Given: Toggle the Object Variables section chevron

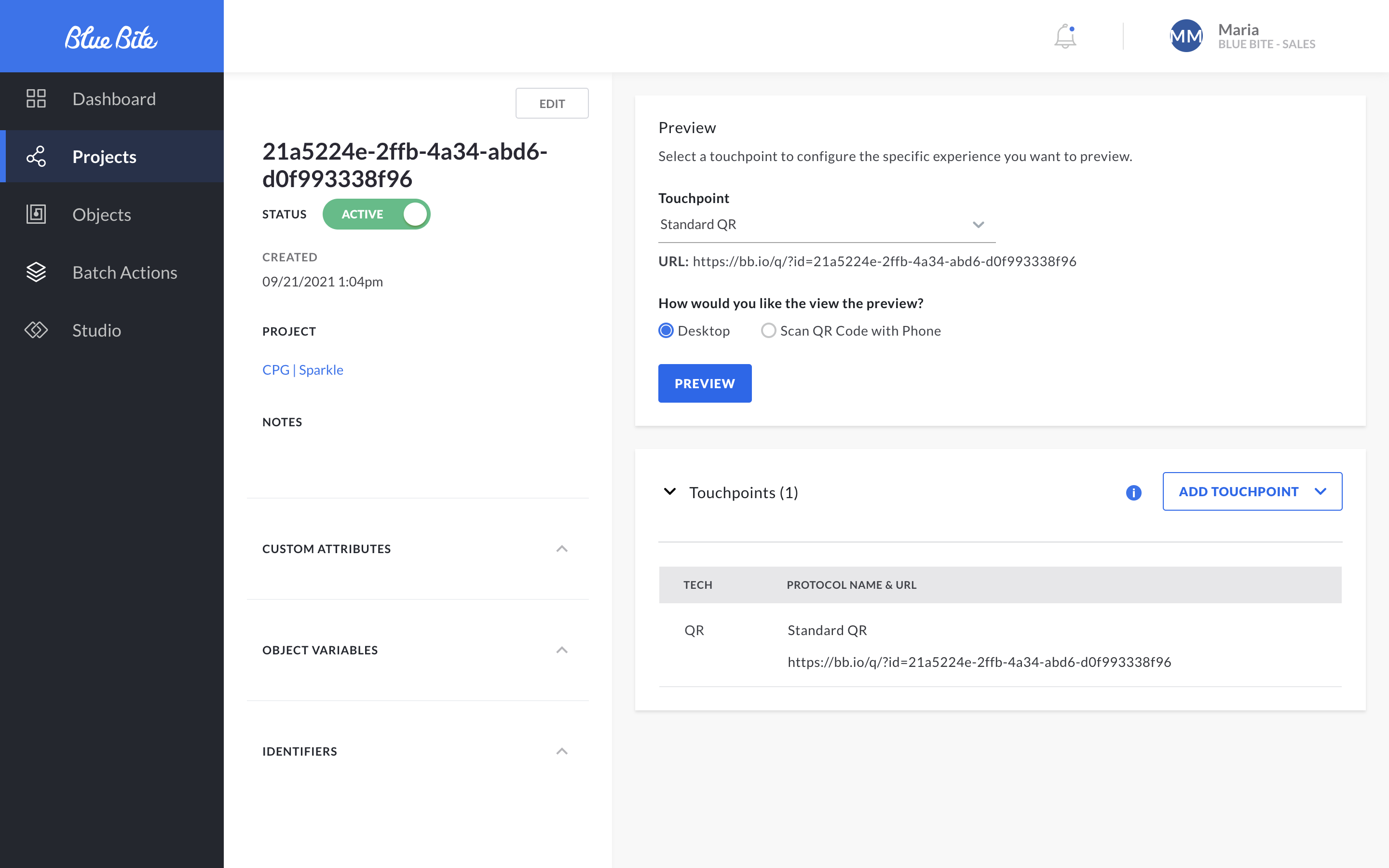Looking at the screenshot, I should pyautogui.click(x=562, y=650).
